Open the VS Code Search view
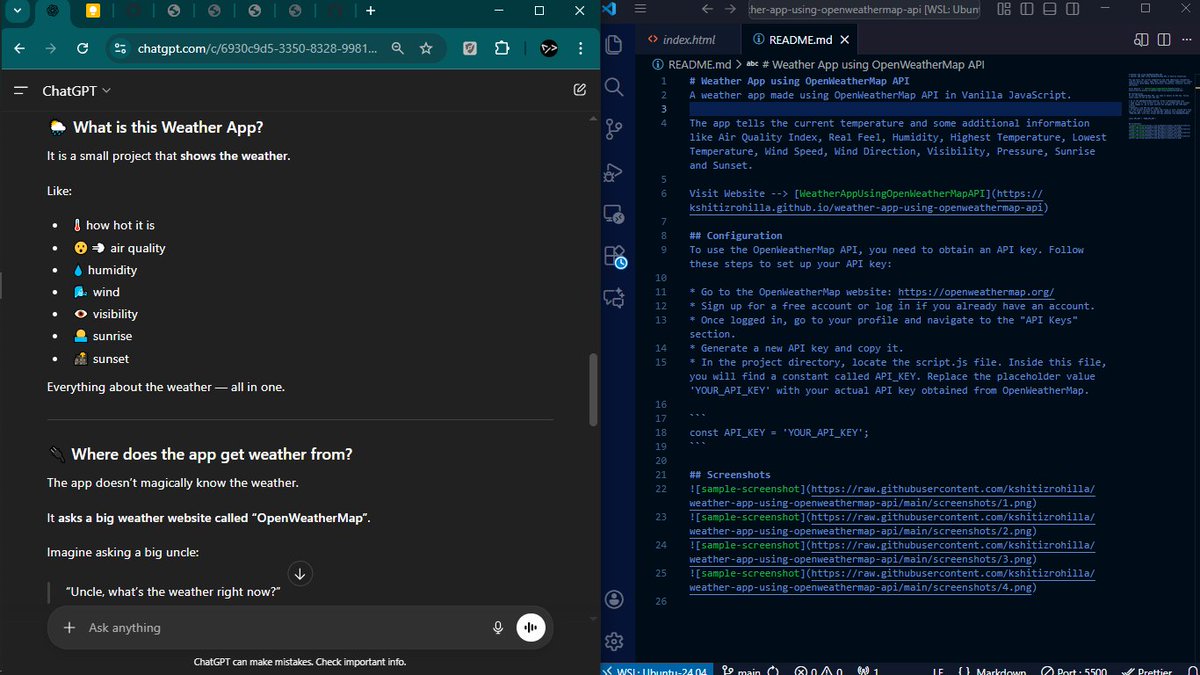The width and height of the screenshot is (1200, 675). pos(614,87)
